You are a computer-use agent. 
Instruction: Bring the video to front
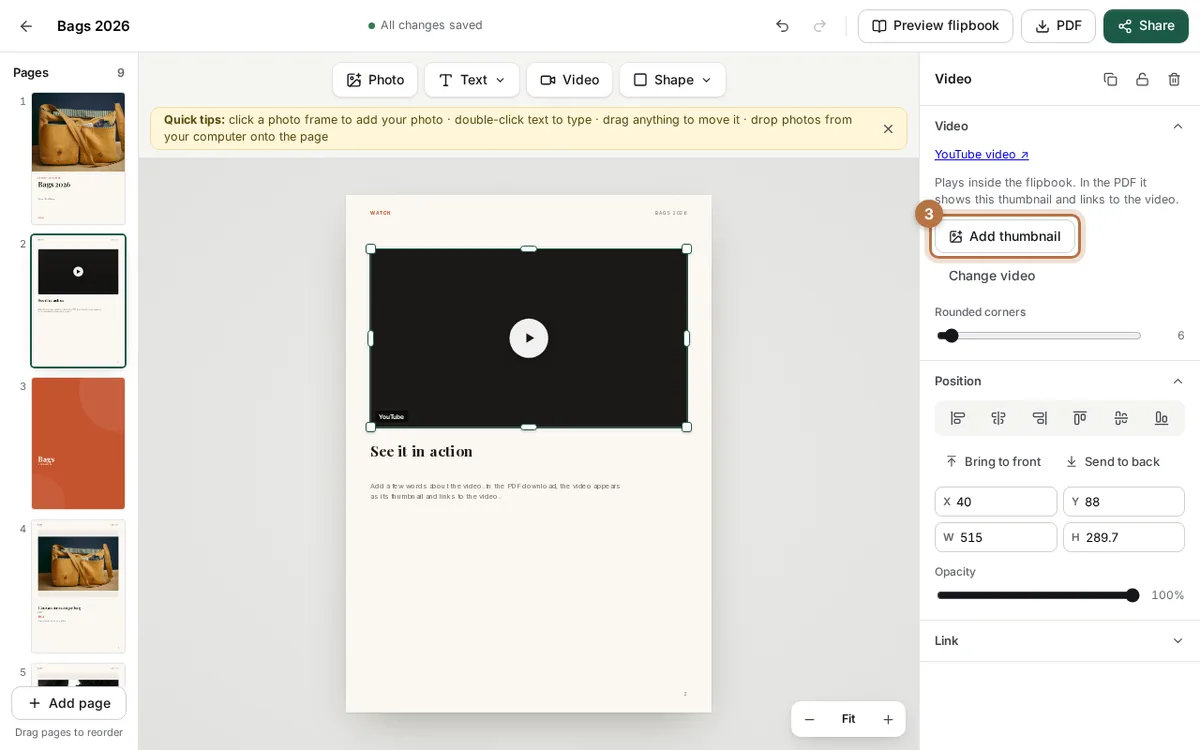tap(993, 461)
